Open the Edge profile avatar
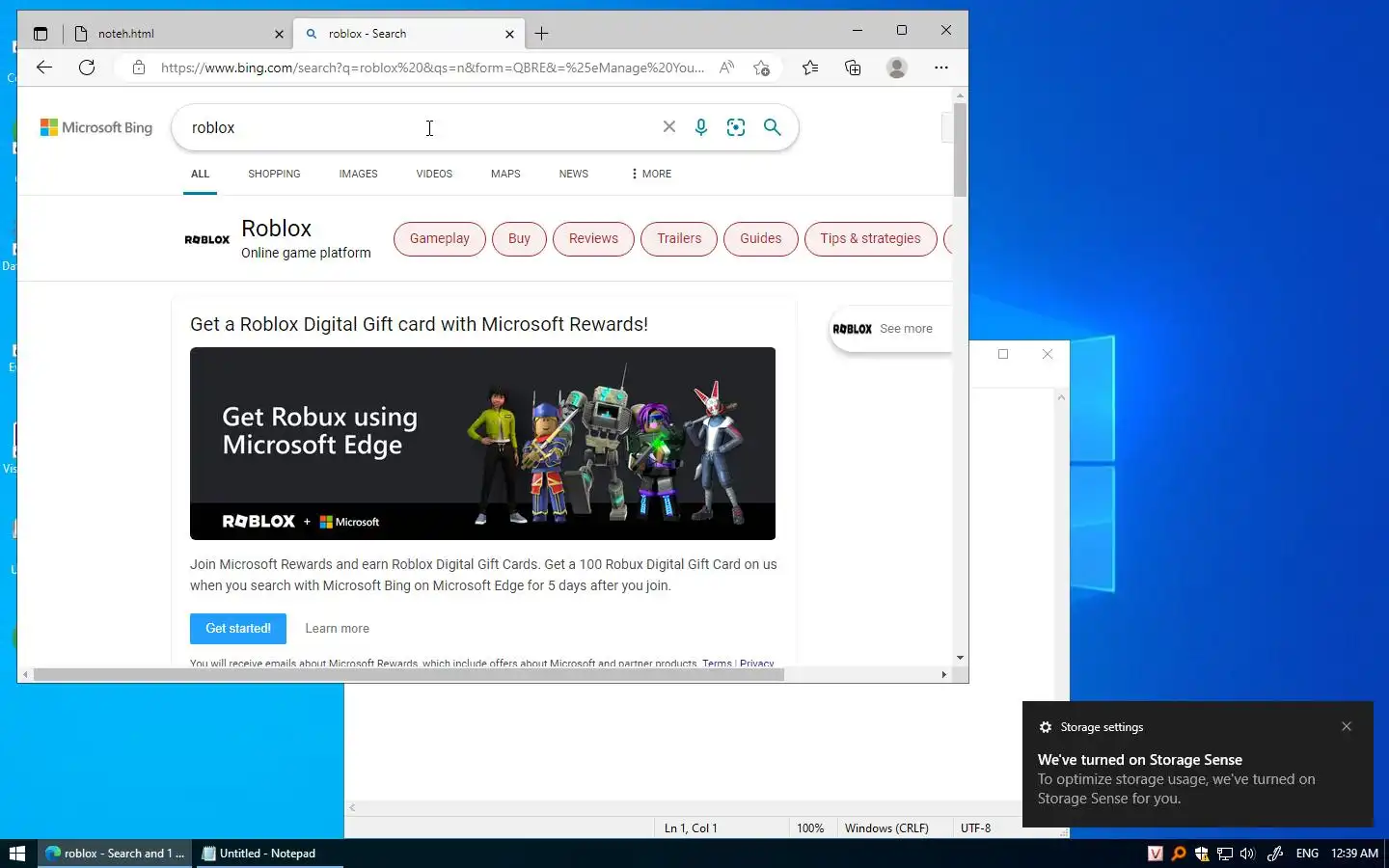Image resolution: width=1389 pixels, height=868 pixels. click(x=897, y=68)
